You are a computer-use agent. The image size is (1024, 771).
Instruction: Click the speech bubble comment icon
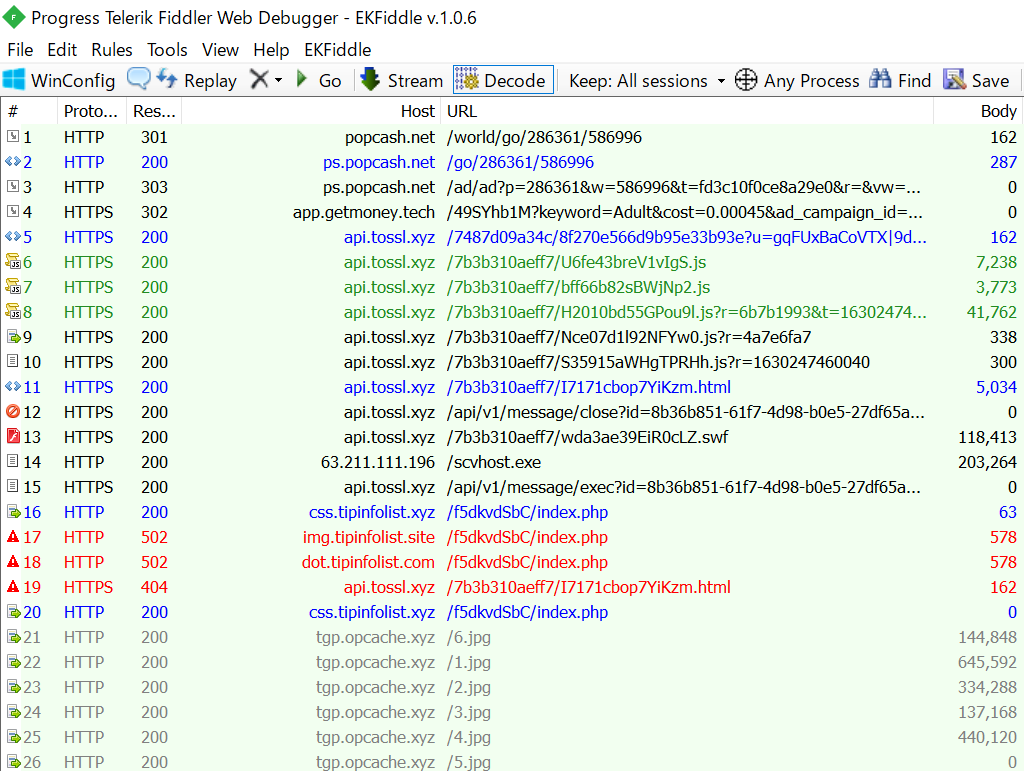pos(138,80)
